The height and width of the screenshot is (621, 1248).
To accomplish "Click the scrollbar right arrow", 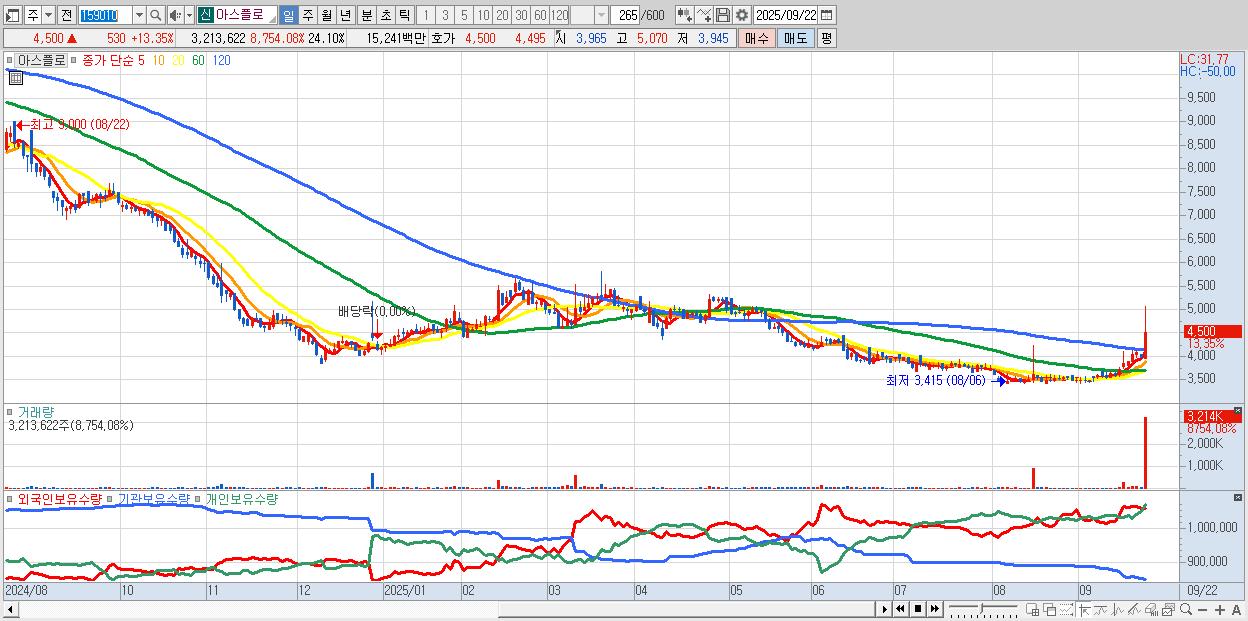I will coord(884,609).
